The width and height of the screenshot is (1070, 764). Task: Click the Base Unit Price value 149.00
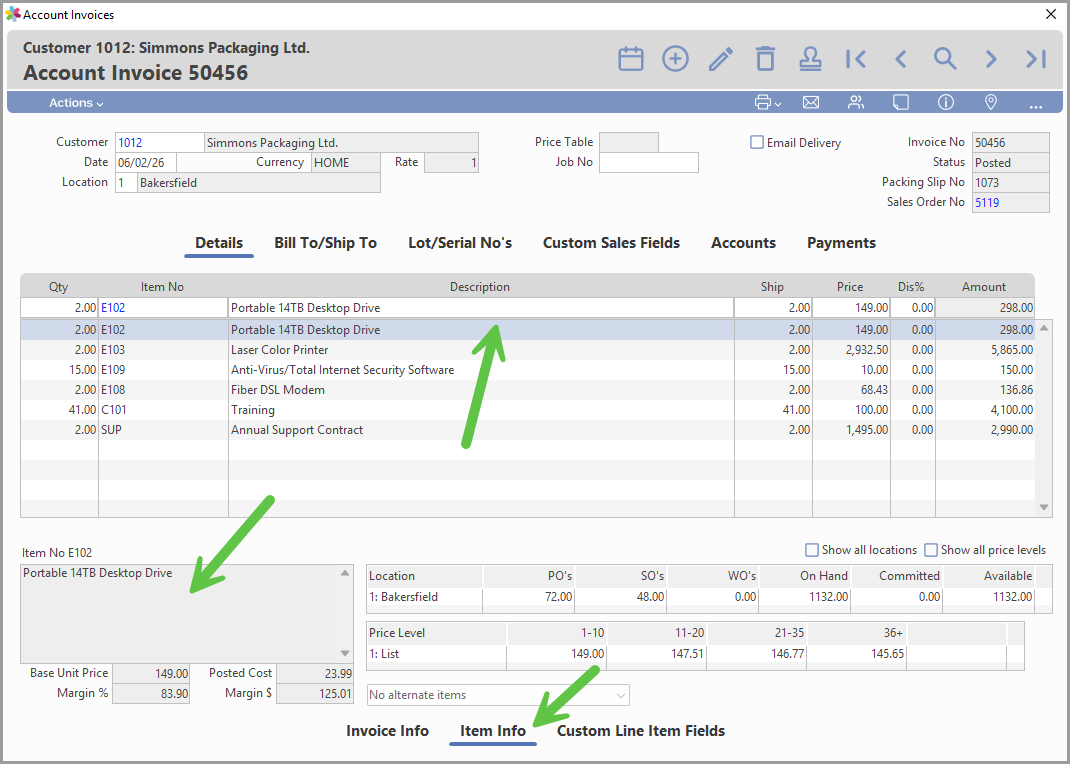pyautogui.click(x=151, y=673)
